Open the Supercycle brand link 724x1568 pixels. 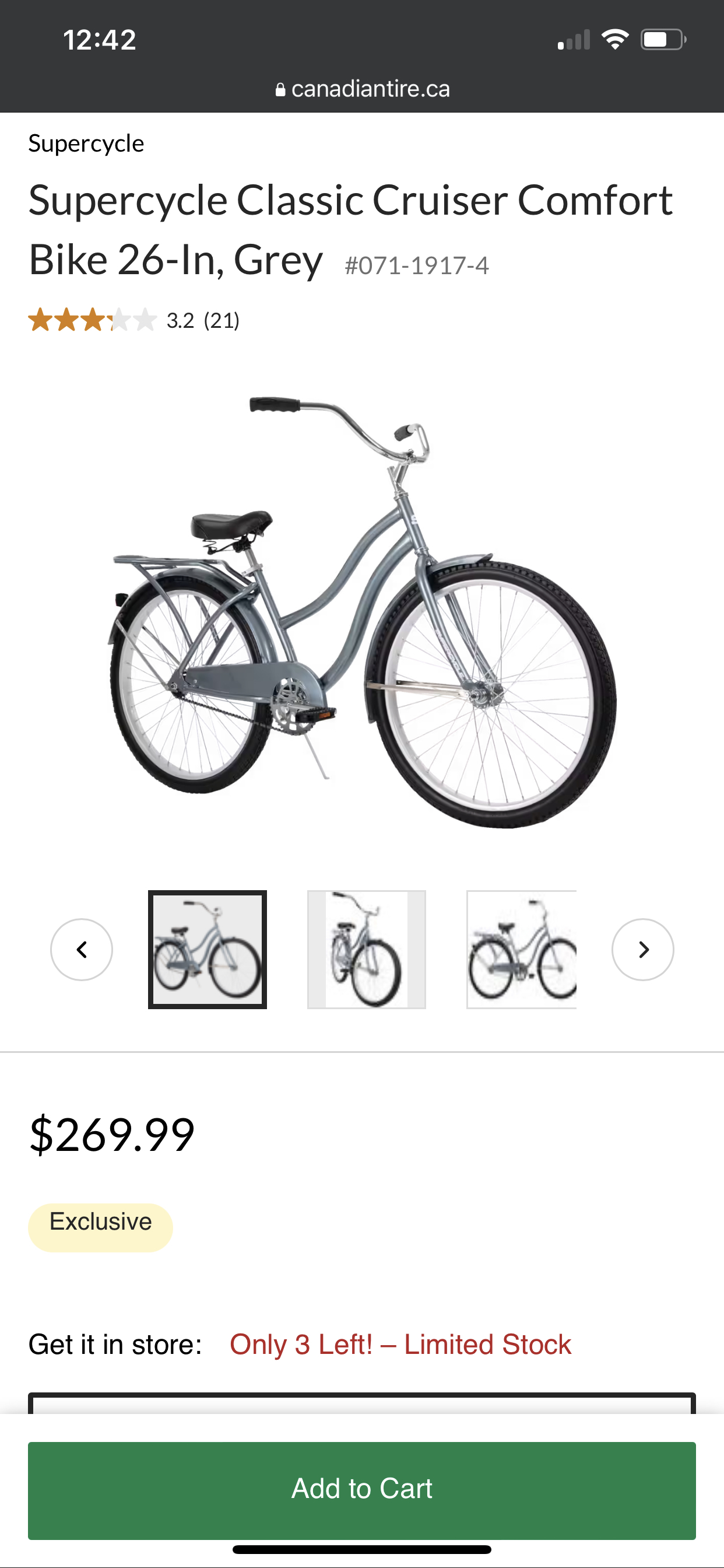86,143
